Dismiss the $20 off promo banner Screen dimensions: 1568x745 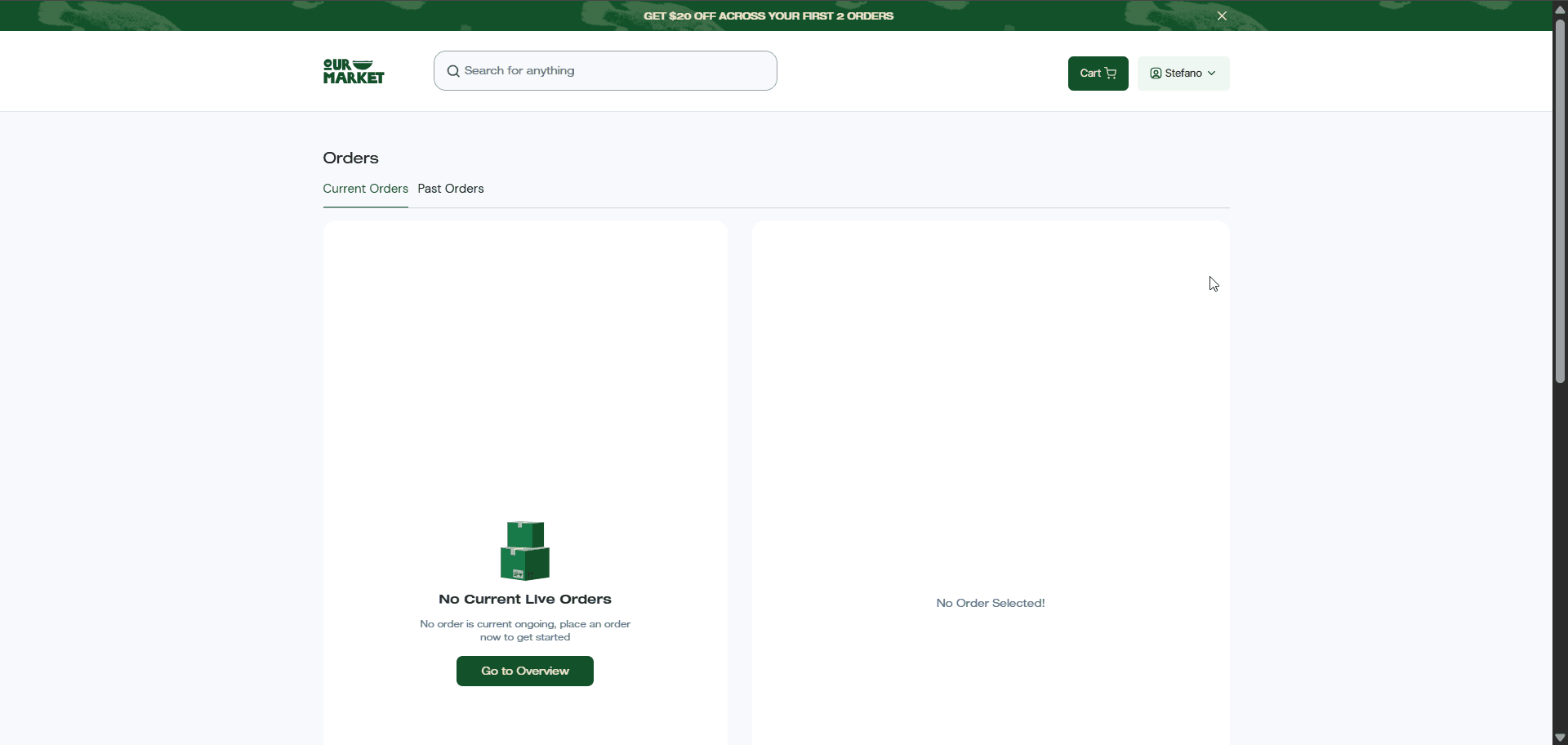1222,16
